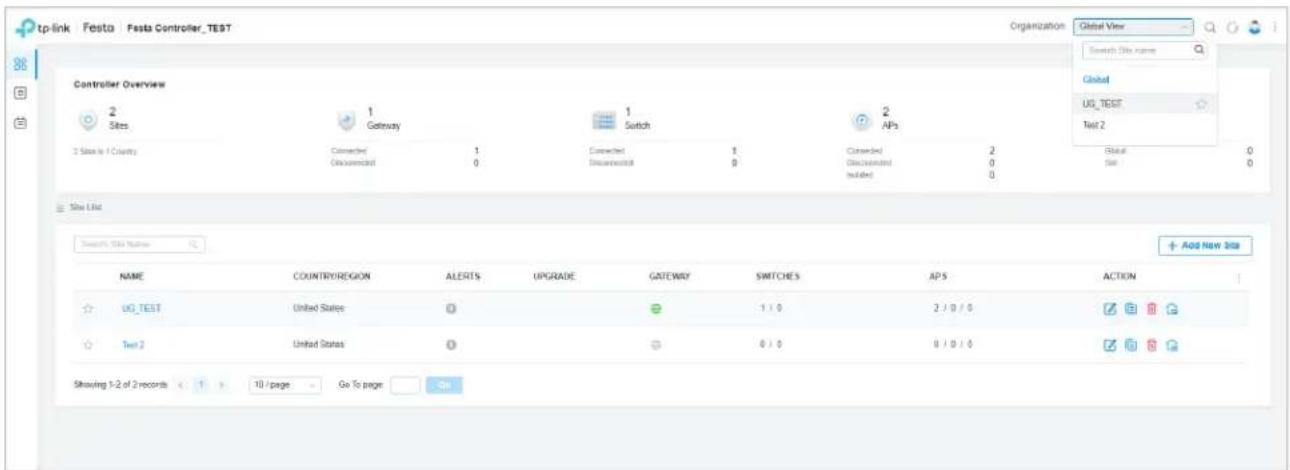Open the UG_TEST site link in table
1290x470 pixels.
click(140, 309)
